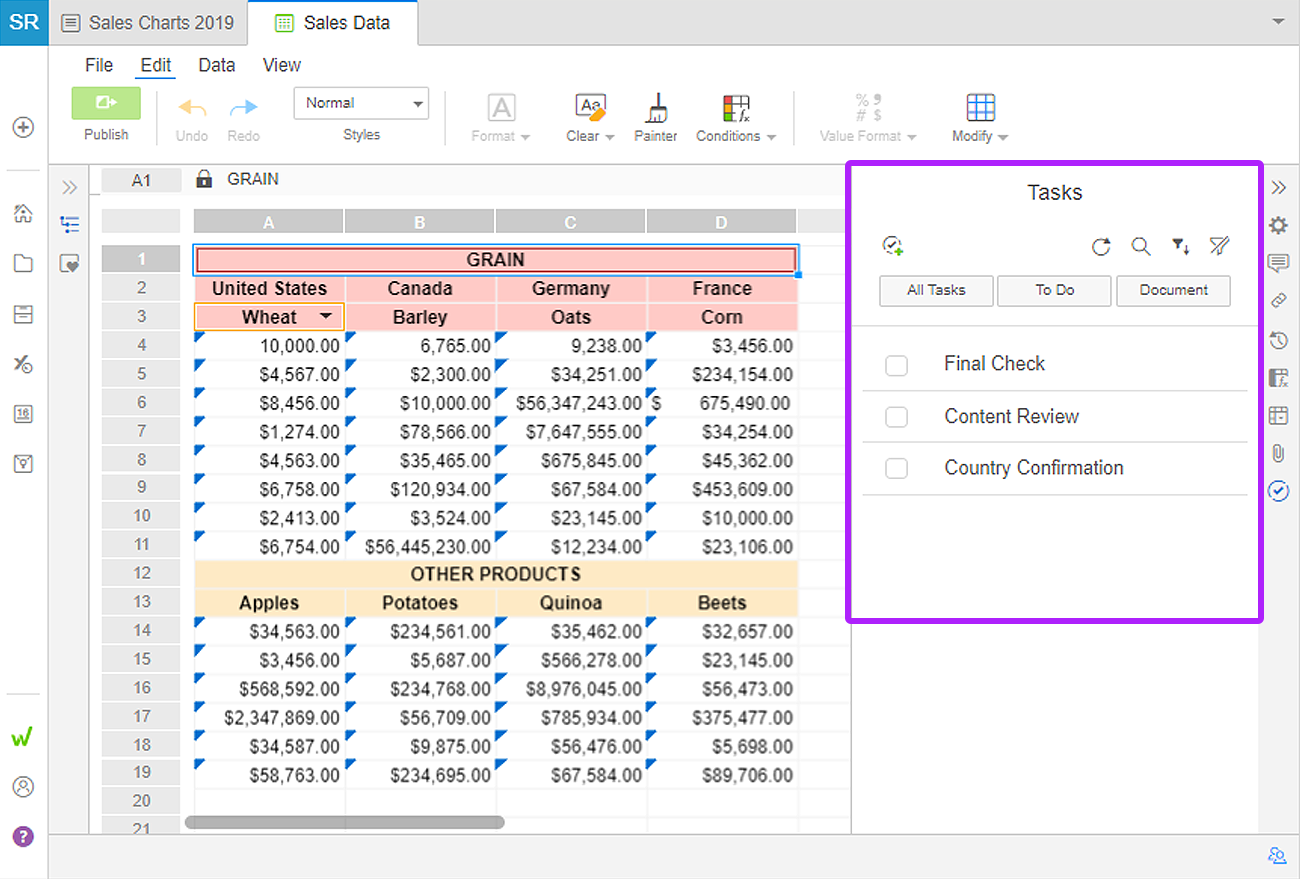Check the Final Check task checkbox
This screenshot has height=879, width=1300.
[896, 365]
